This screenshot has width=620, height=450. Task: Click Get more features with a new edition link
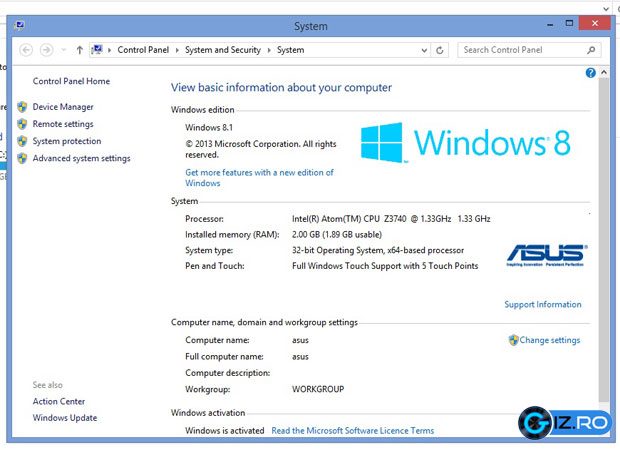point(259,178)
